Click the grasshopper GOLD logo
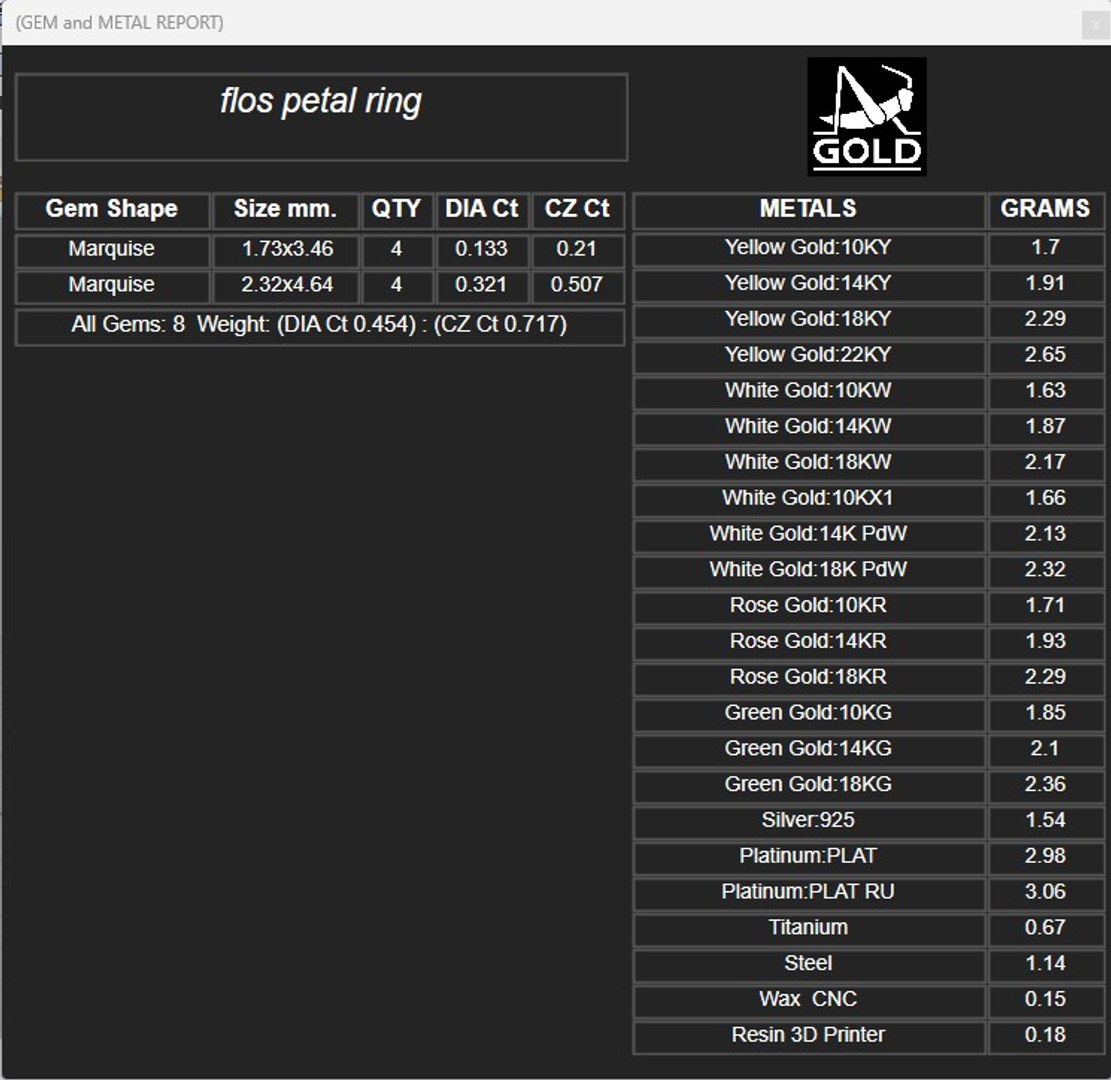The width and height of the screenshot is (1111, 1080). [867, 116]
